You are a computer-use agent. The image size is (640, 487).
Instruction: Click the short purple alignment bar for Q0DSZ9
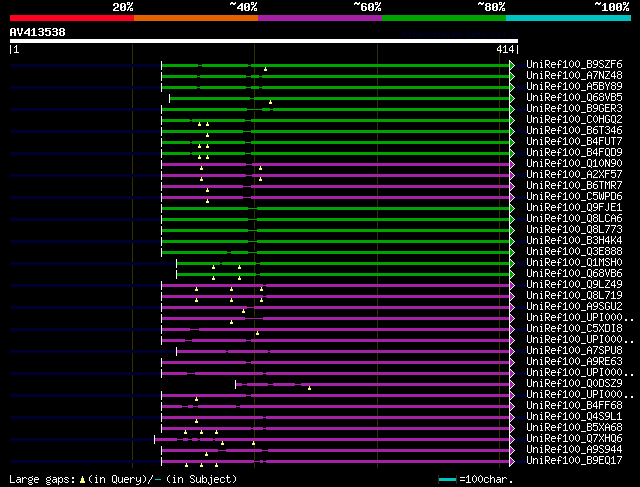(372, 385)
